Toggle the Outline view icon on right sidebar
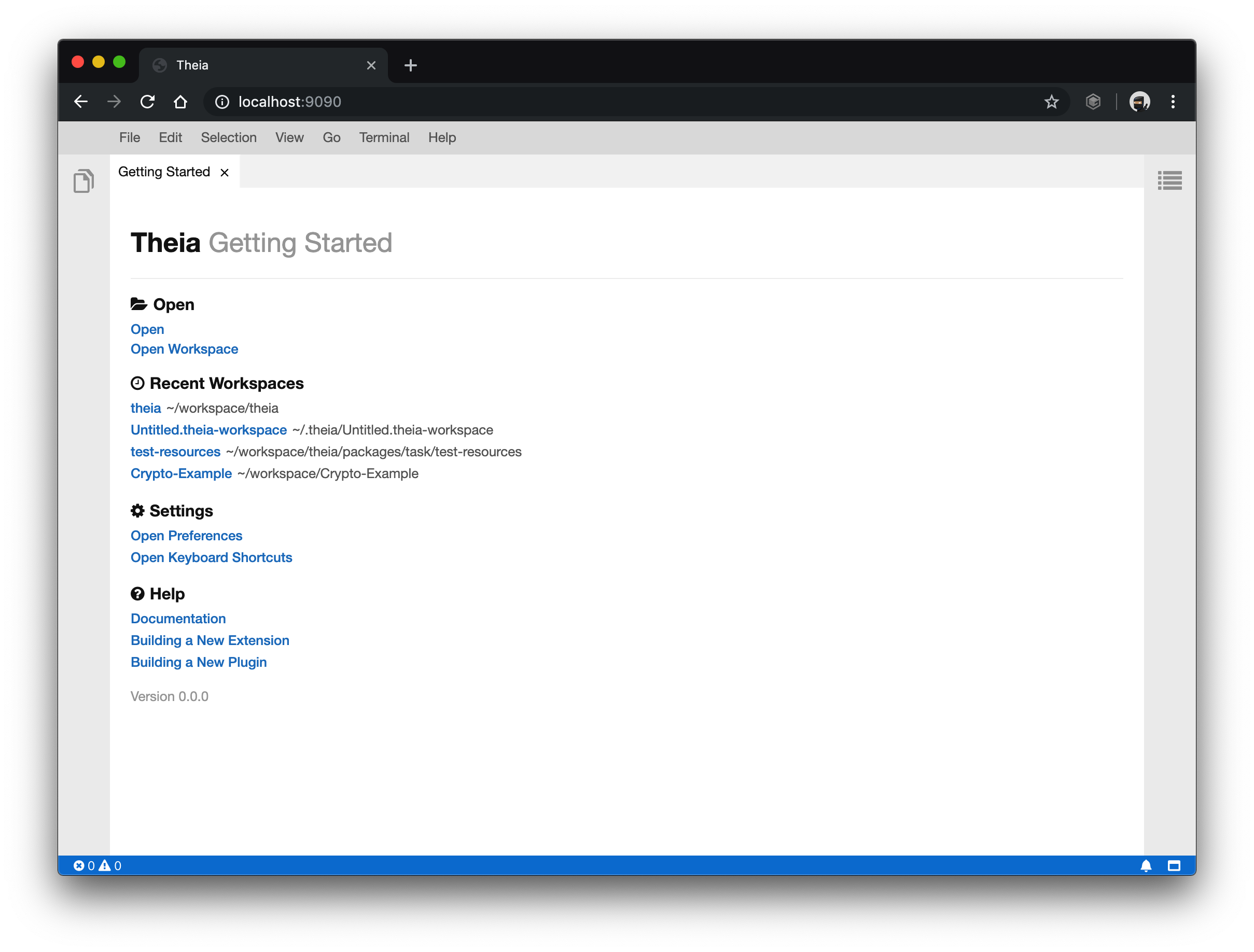This screenshot has width=1254, height=952. (x=1169, y=181)
